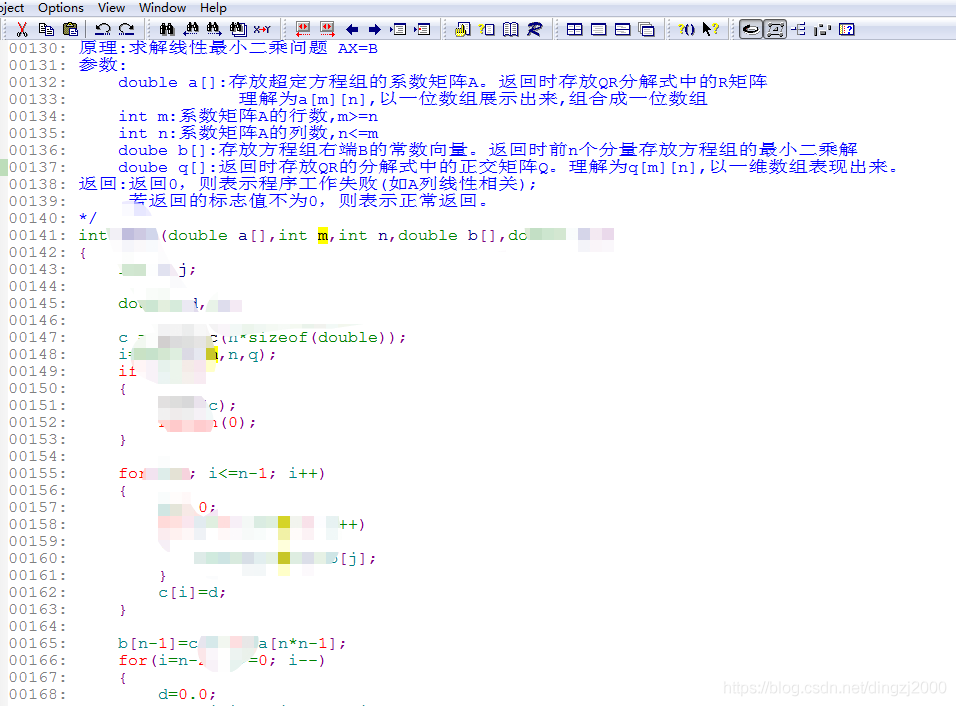Click the '*/' comment end on line 140
The height and width of the screenshot is (706, 956).
coord(88,218)
